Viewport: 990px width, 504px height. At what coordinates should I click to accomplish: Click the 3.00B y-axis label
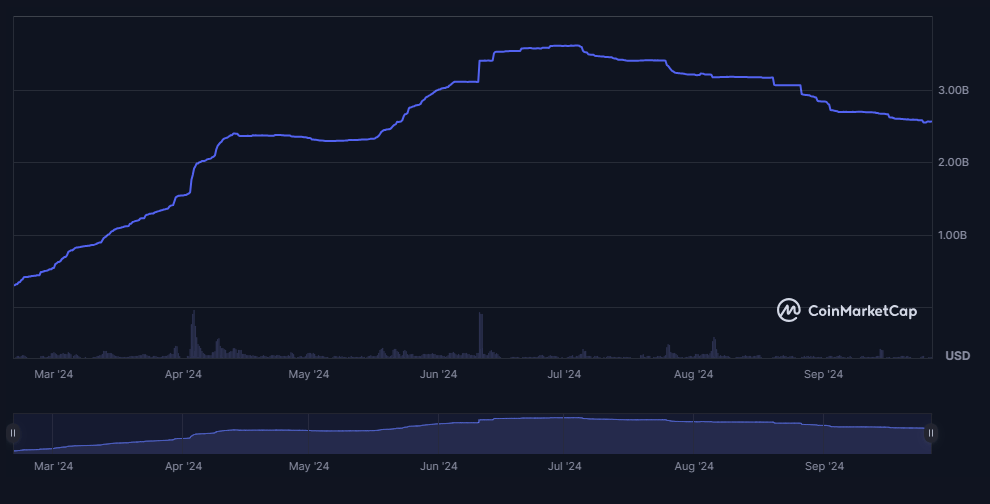(953, 91)
